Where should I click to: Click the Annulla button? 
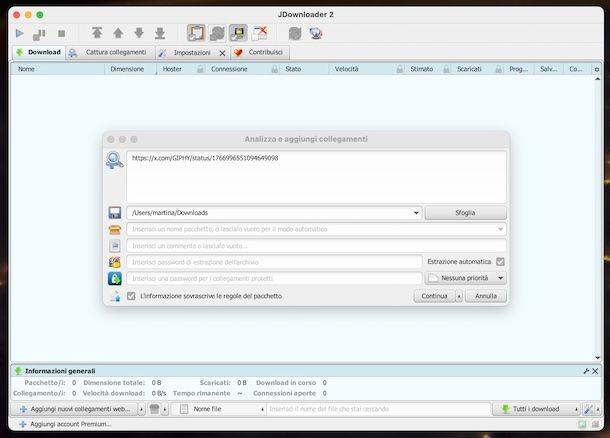486,296
